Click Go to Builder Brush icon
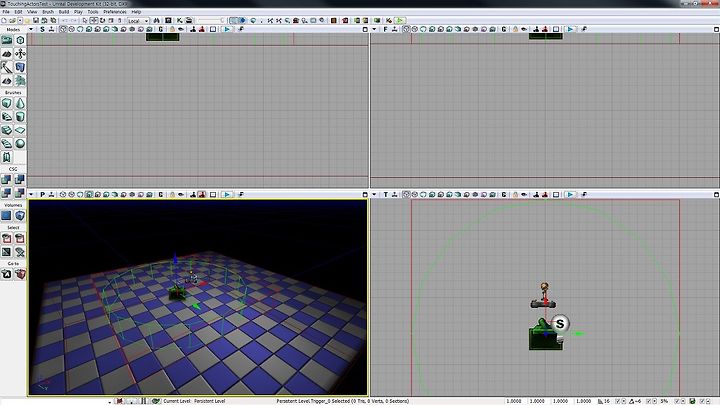The height and width of the screenshot is (405, 720). pyautogui.click(x=20, y=274)
